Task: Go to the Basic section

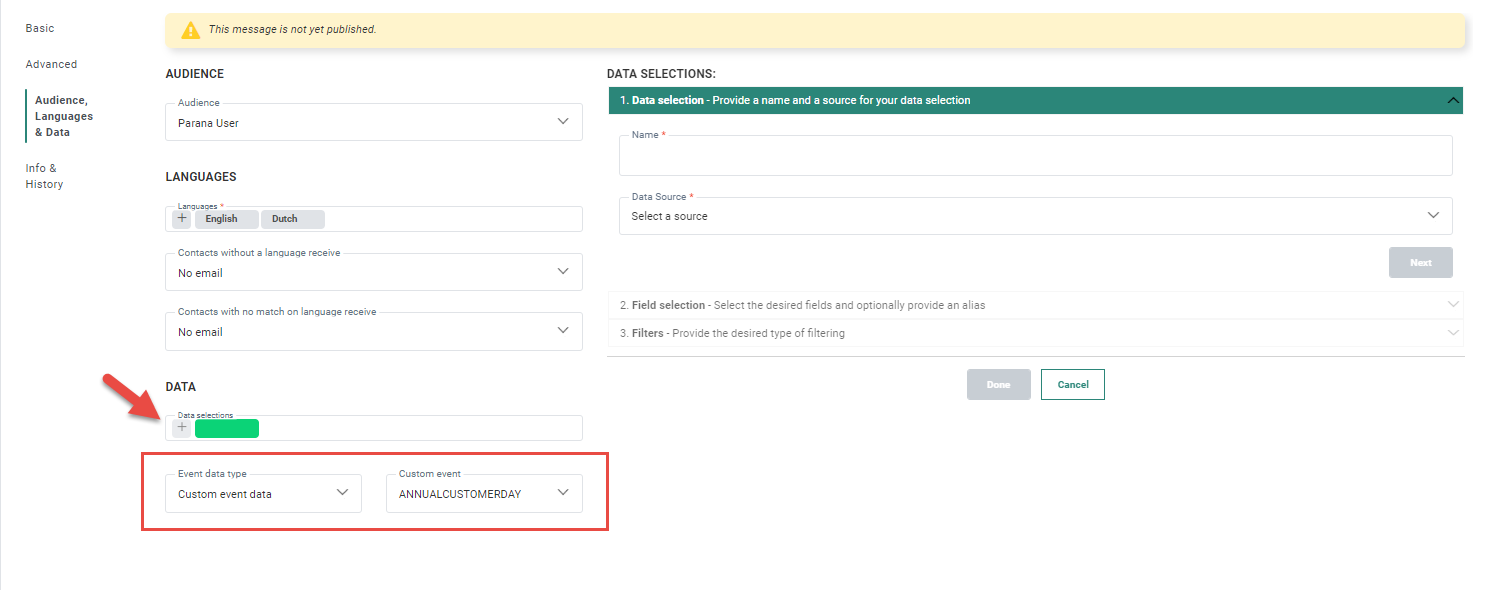Action: tap(40, 28)
